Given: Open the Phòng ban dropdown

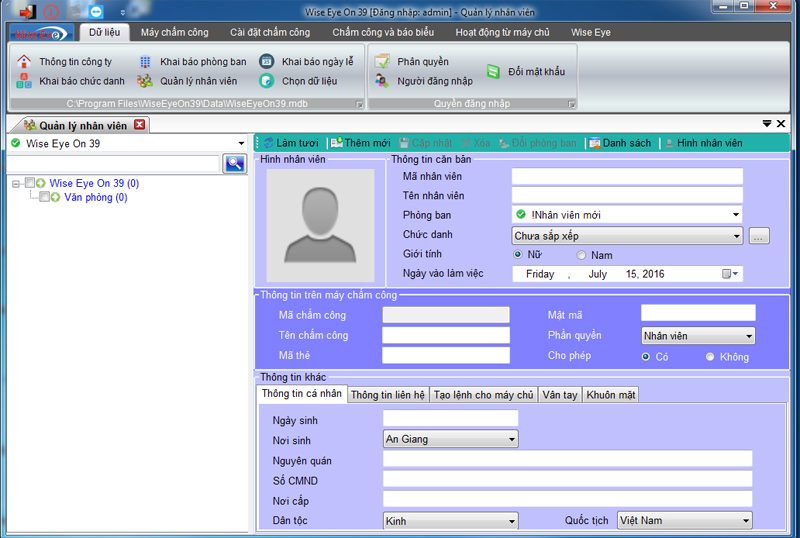Looking at the screenshot, I should coord(736,215).
